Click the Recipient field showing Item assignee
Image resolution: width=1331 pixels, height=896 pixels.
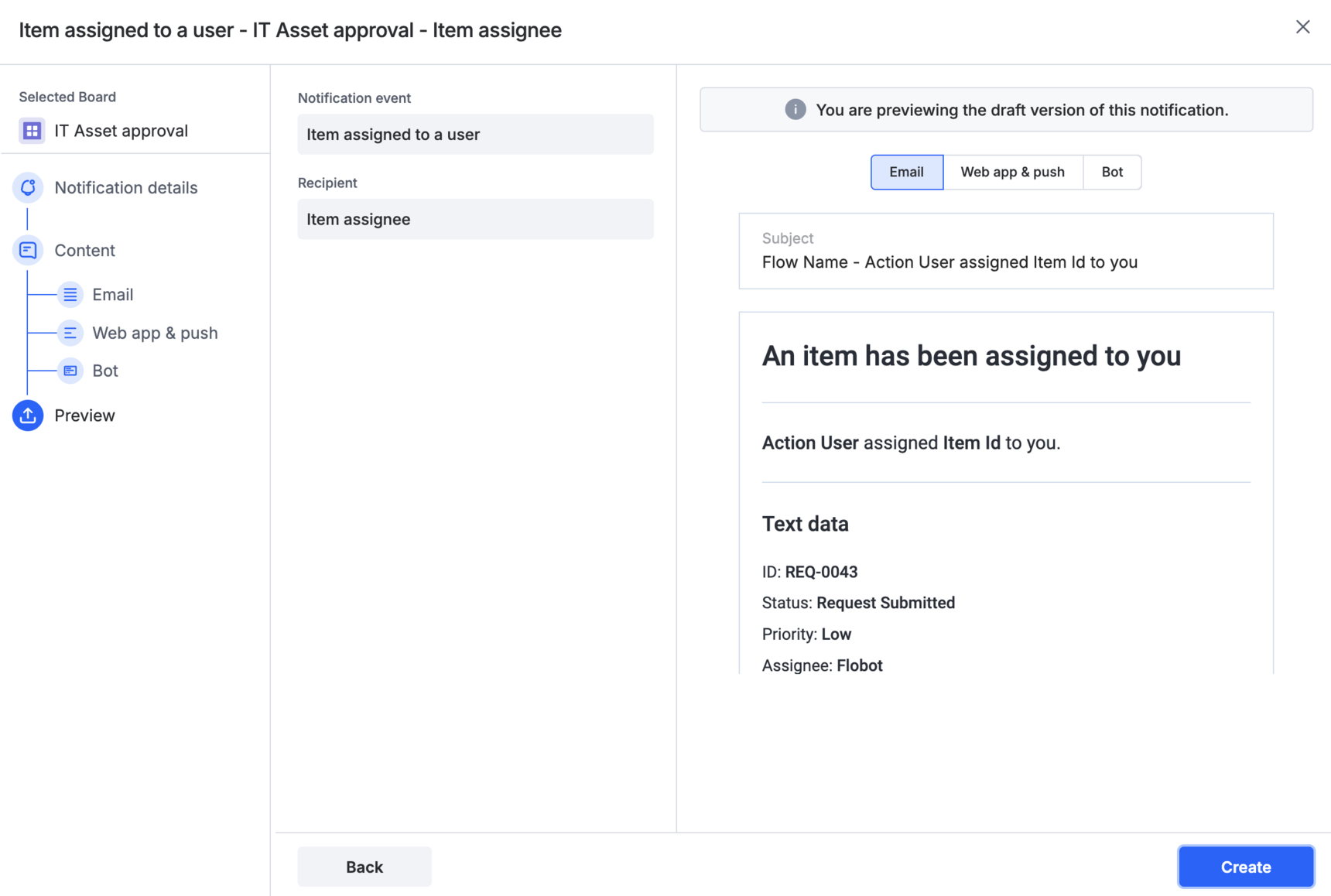pos(475,219)
